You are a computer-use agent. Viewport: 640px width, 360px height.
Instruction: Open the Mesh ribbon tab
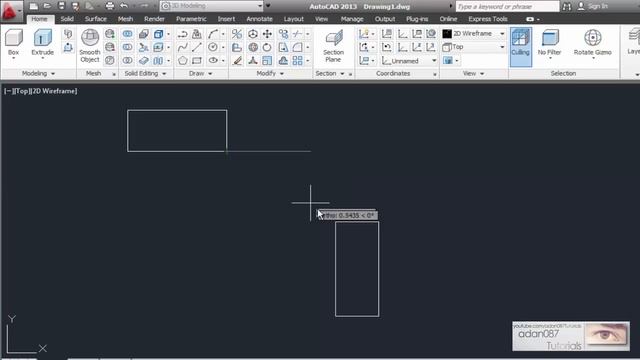tap(125, 19)
